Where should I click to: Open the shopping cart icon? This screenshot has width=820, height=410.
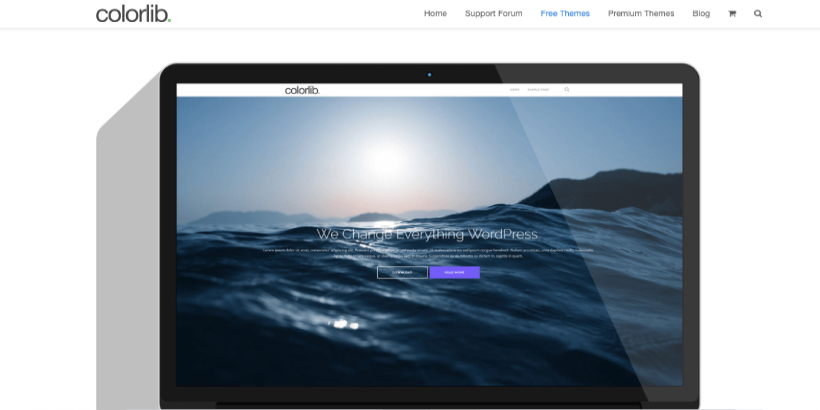pos(732,14)
